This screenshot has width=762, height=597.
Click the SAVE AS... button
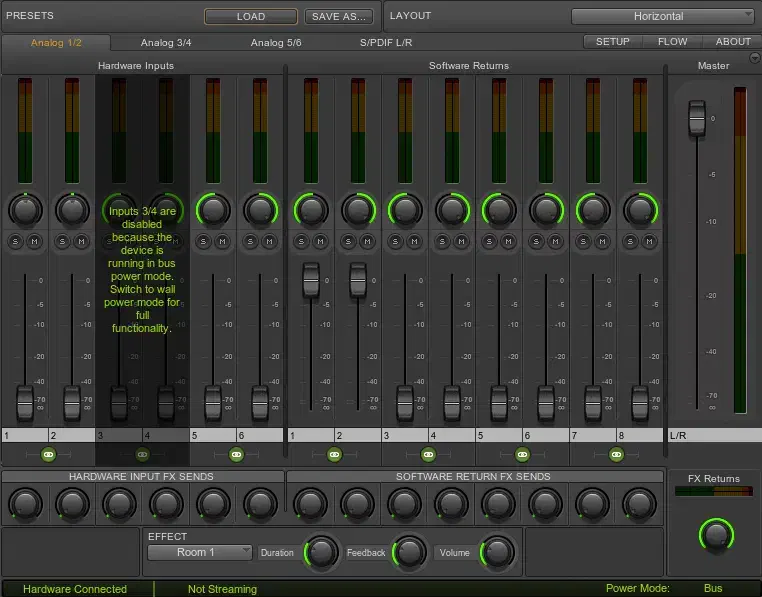click(339, 16)
